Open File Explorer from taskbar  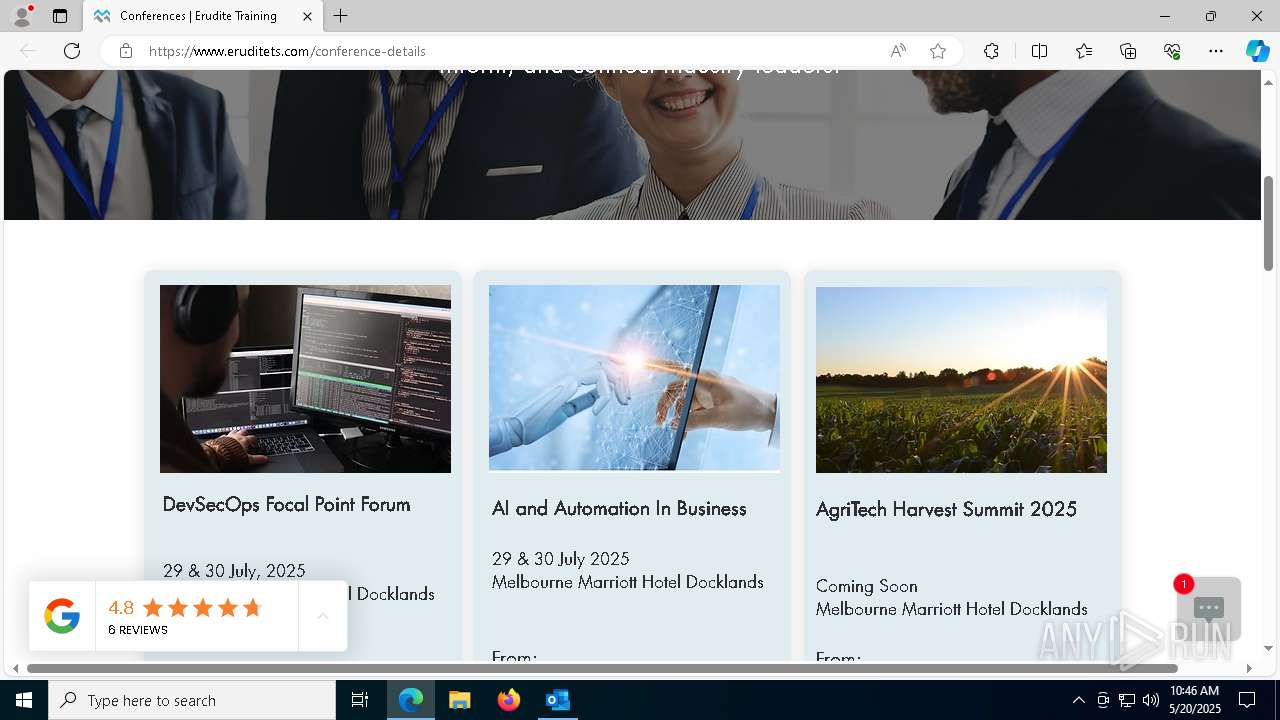coord(460,700)
